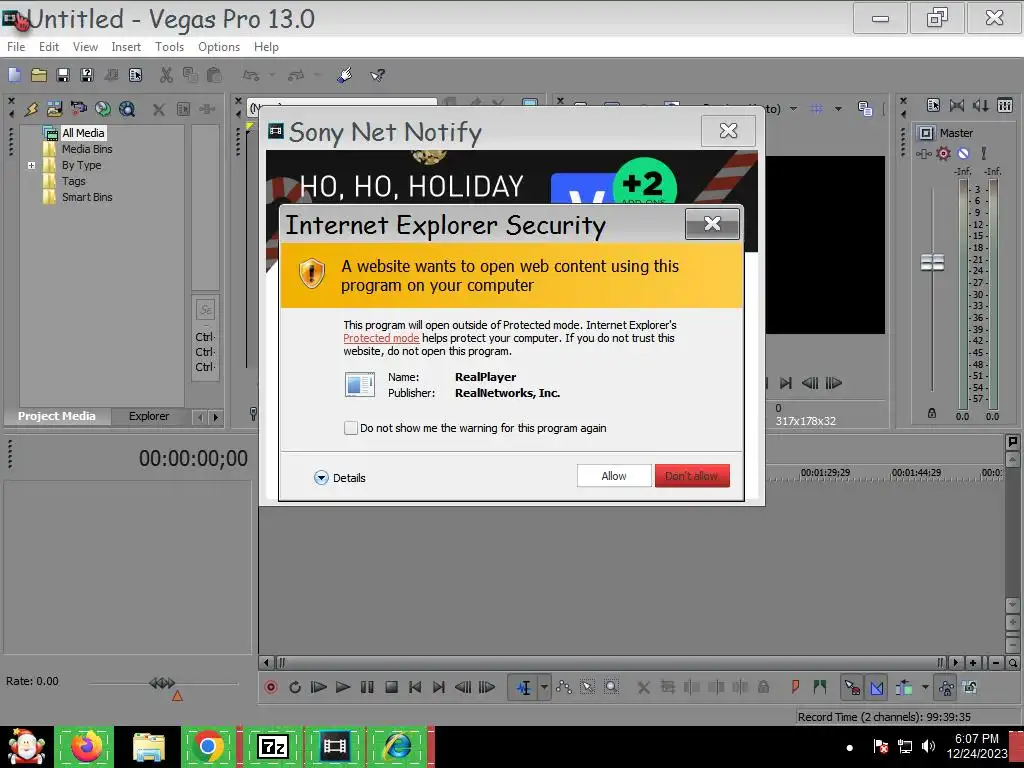Toggle Enable Snapping on the timeline toolbar
This screenshot has height=768, width=1024.
[852, 687]
